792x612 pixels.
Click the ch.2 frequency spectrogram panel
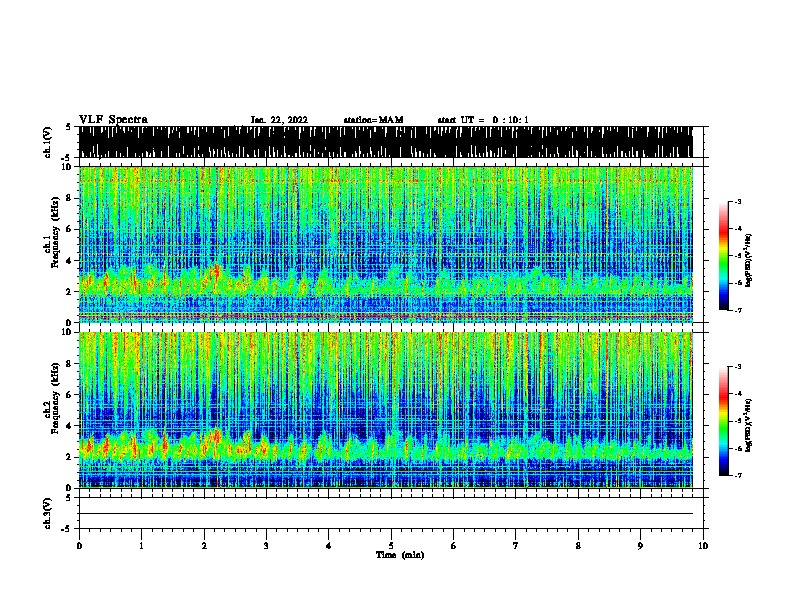pos(386,410)
